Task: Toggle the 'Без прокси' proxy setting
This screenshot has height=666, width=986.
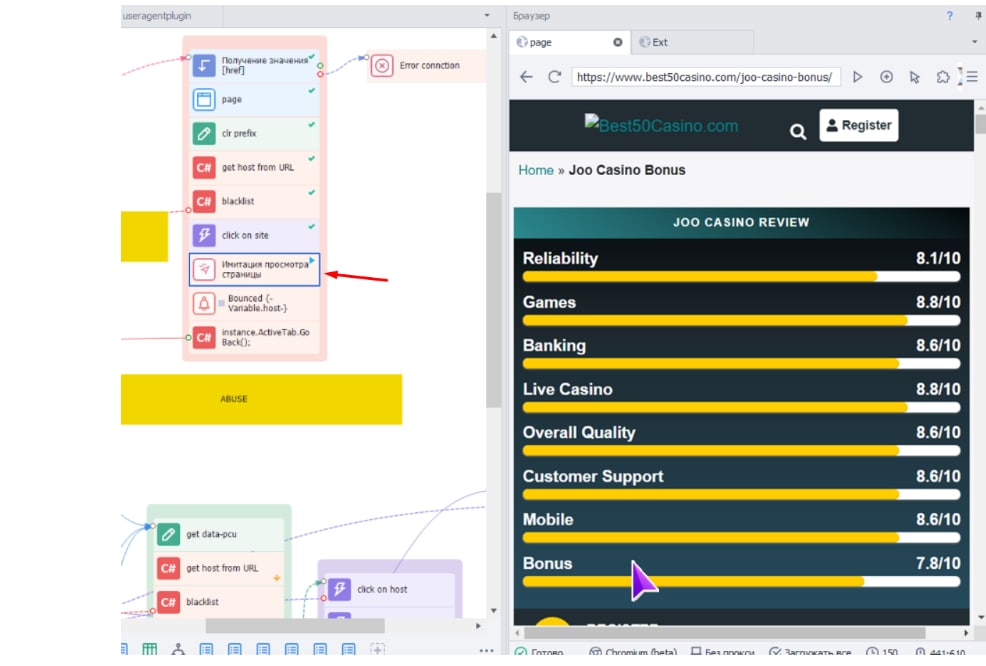Action: pos(729,653)
